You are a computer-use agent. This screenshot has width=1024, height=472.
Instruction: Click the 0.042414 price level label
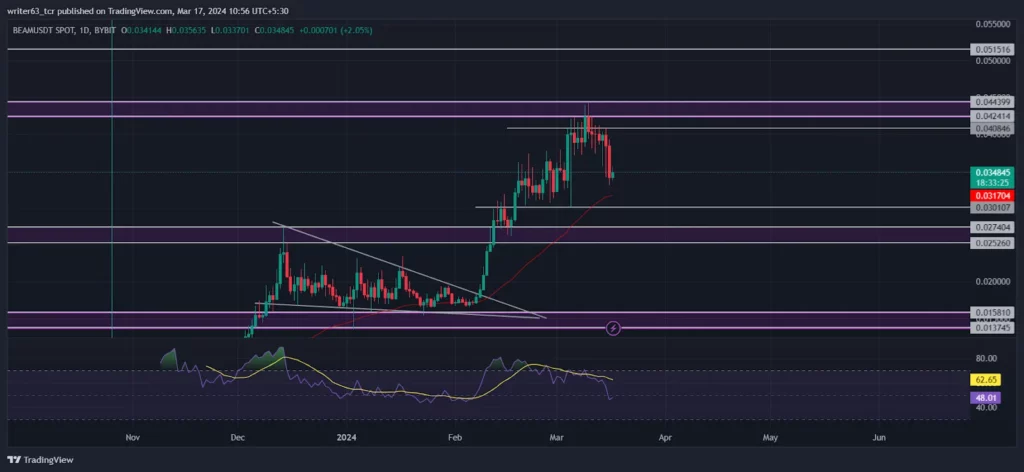(x=991, y=116)
